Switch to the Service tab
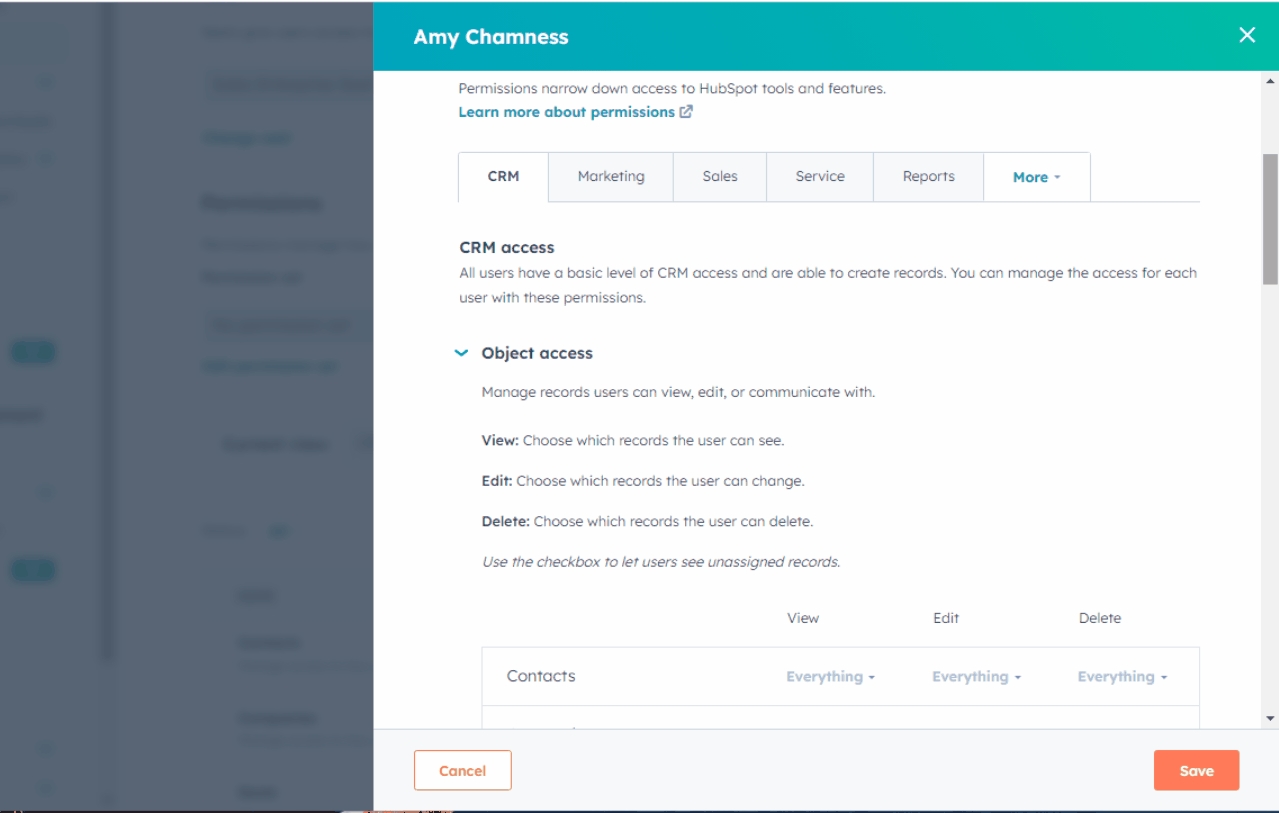 (819, 177)
